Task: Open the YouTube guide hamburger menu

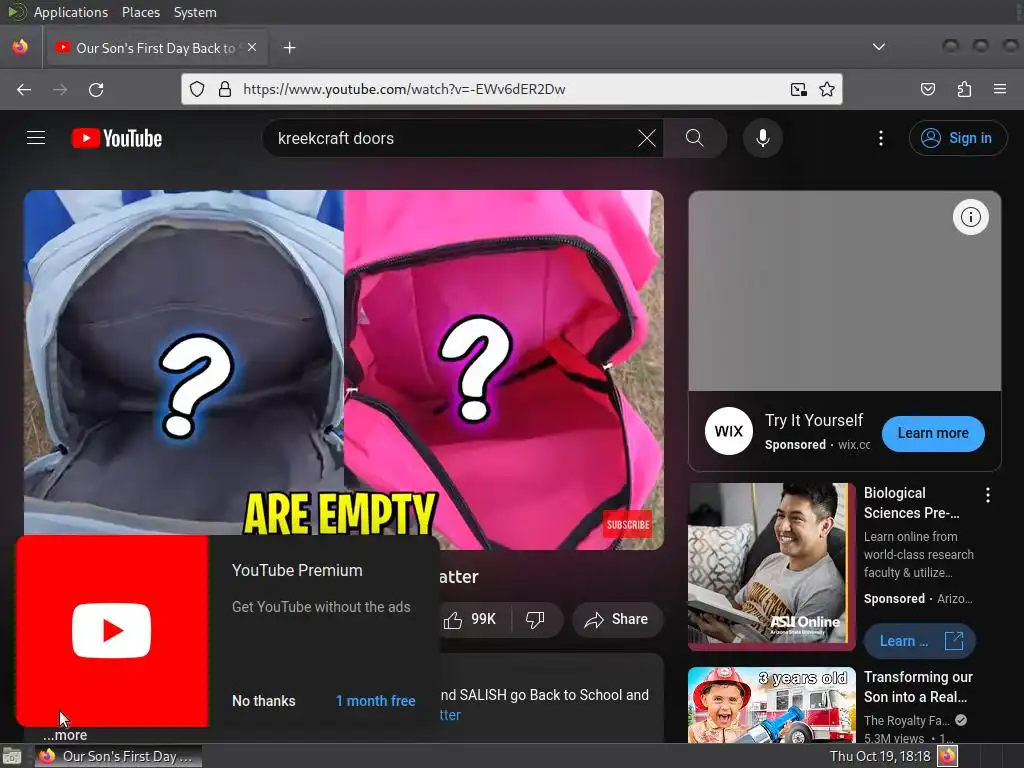Action: point(36,138)
